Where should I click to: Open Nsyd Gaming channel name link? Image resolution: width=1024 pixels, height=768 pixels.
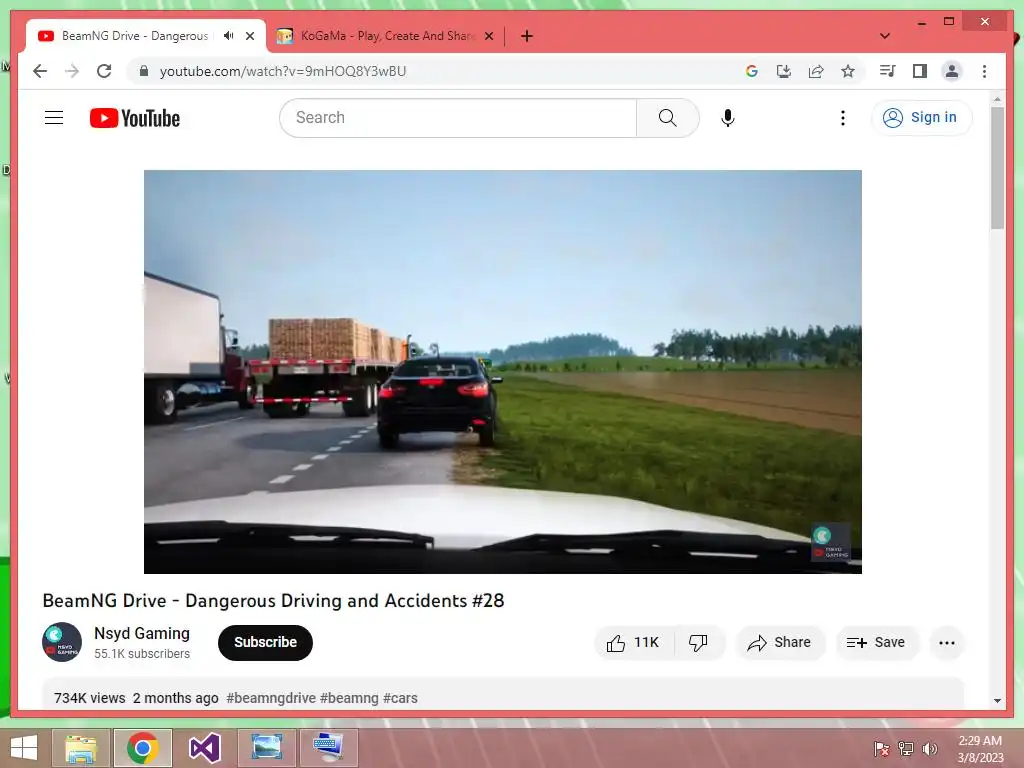coord(142,633)
